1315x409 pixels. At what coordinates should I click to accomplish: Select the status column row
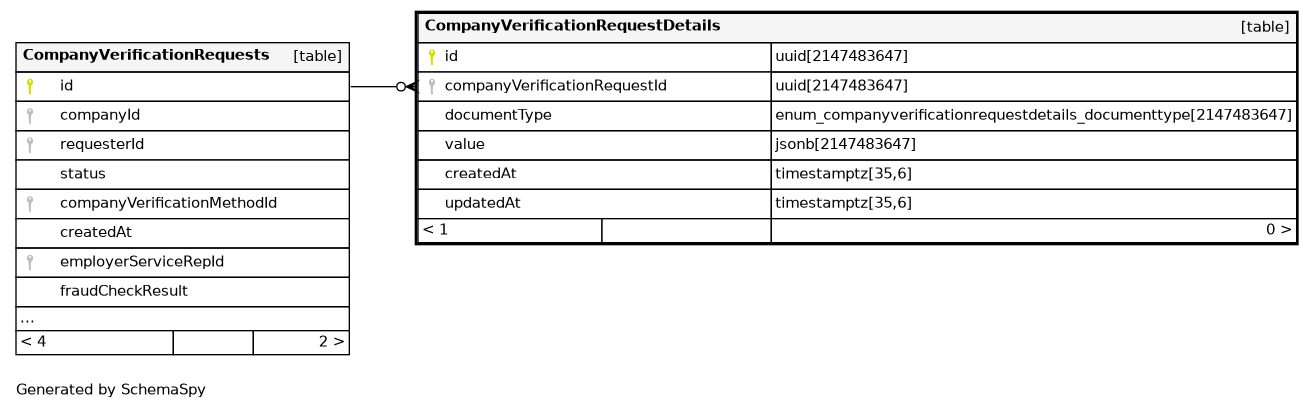[83, 174]
